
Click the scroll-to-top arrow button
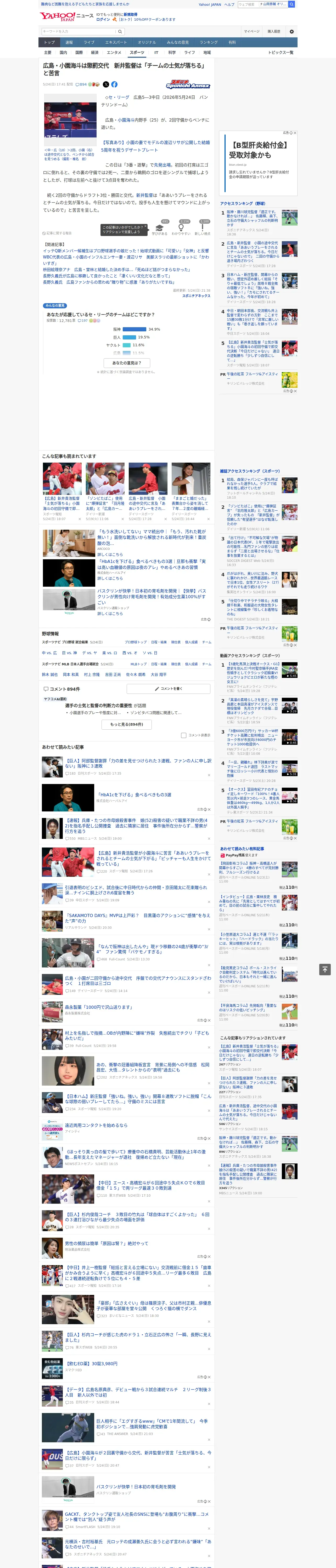pyautogui.click(x=325, y=970)
